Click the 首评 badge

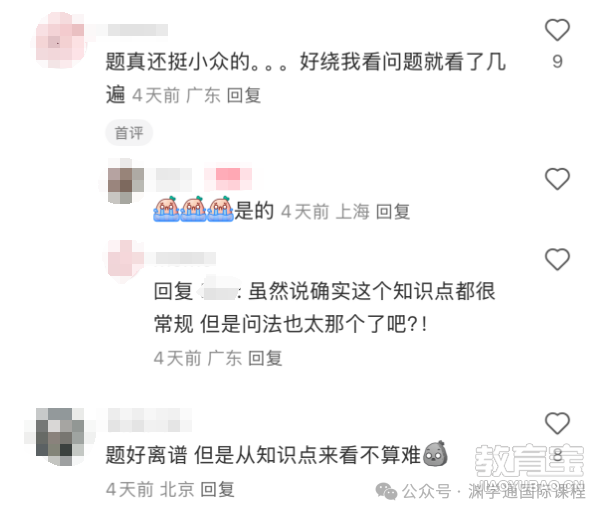(x=129, y=133)
